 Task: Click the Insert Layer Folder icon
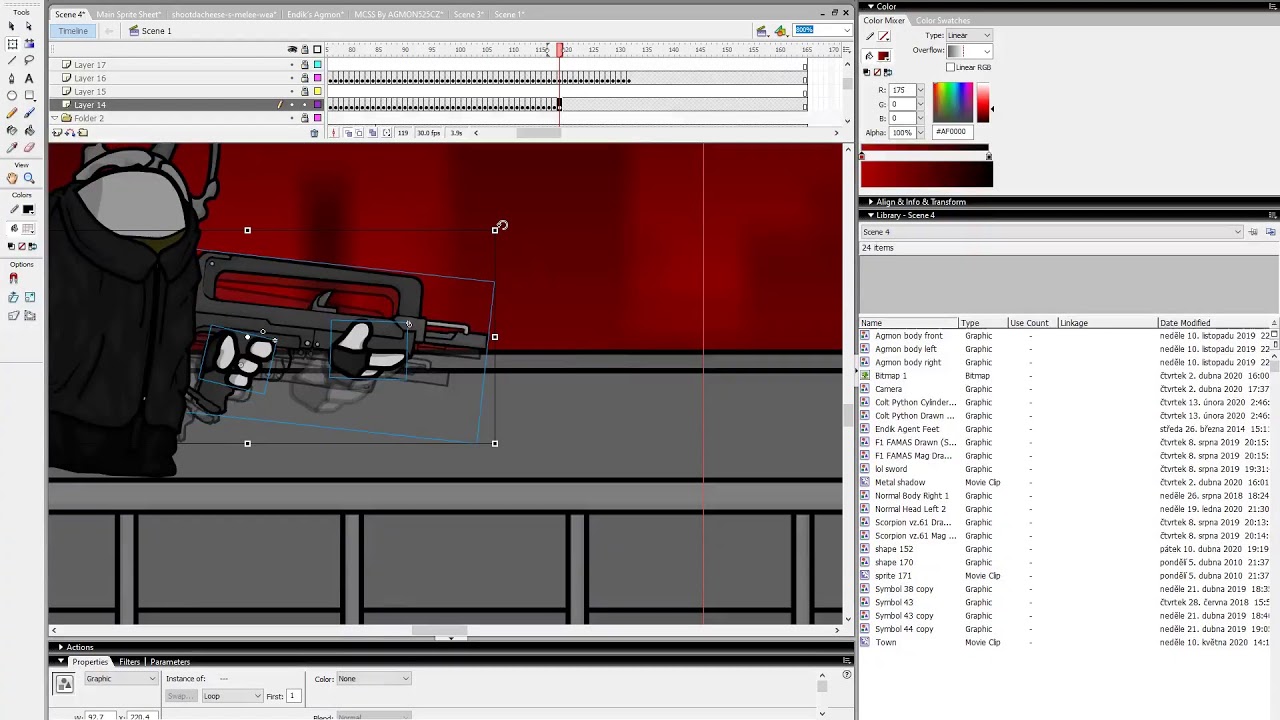[x=82, y=133]
